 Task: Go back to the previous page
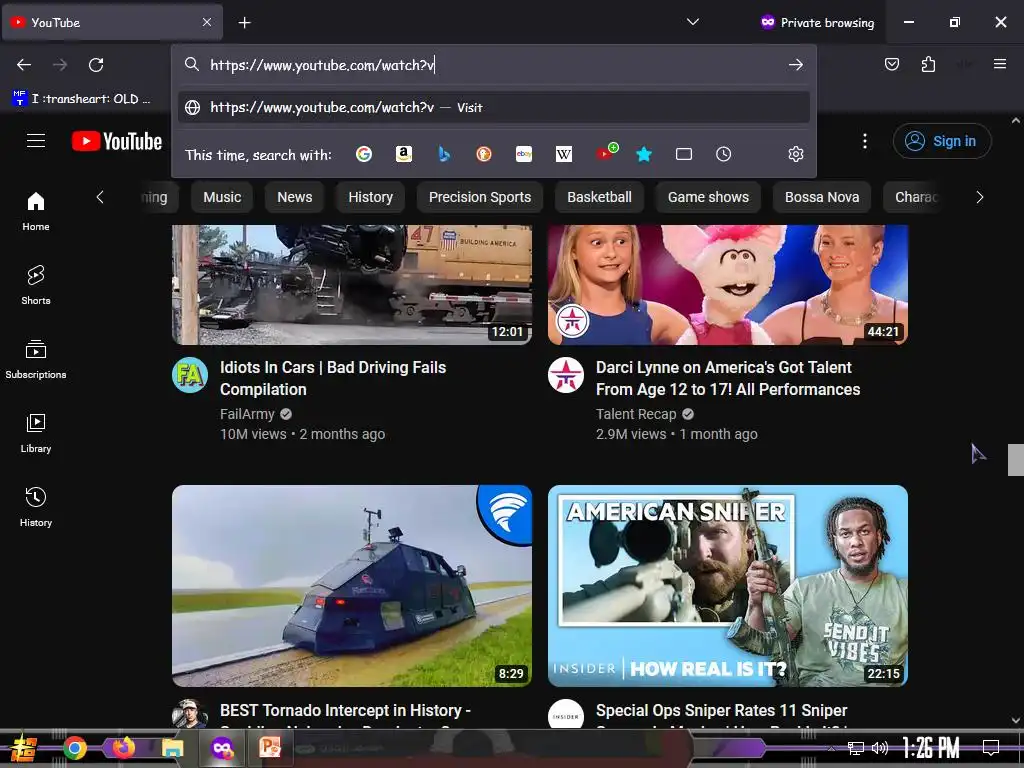tap(24, 65)
